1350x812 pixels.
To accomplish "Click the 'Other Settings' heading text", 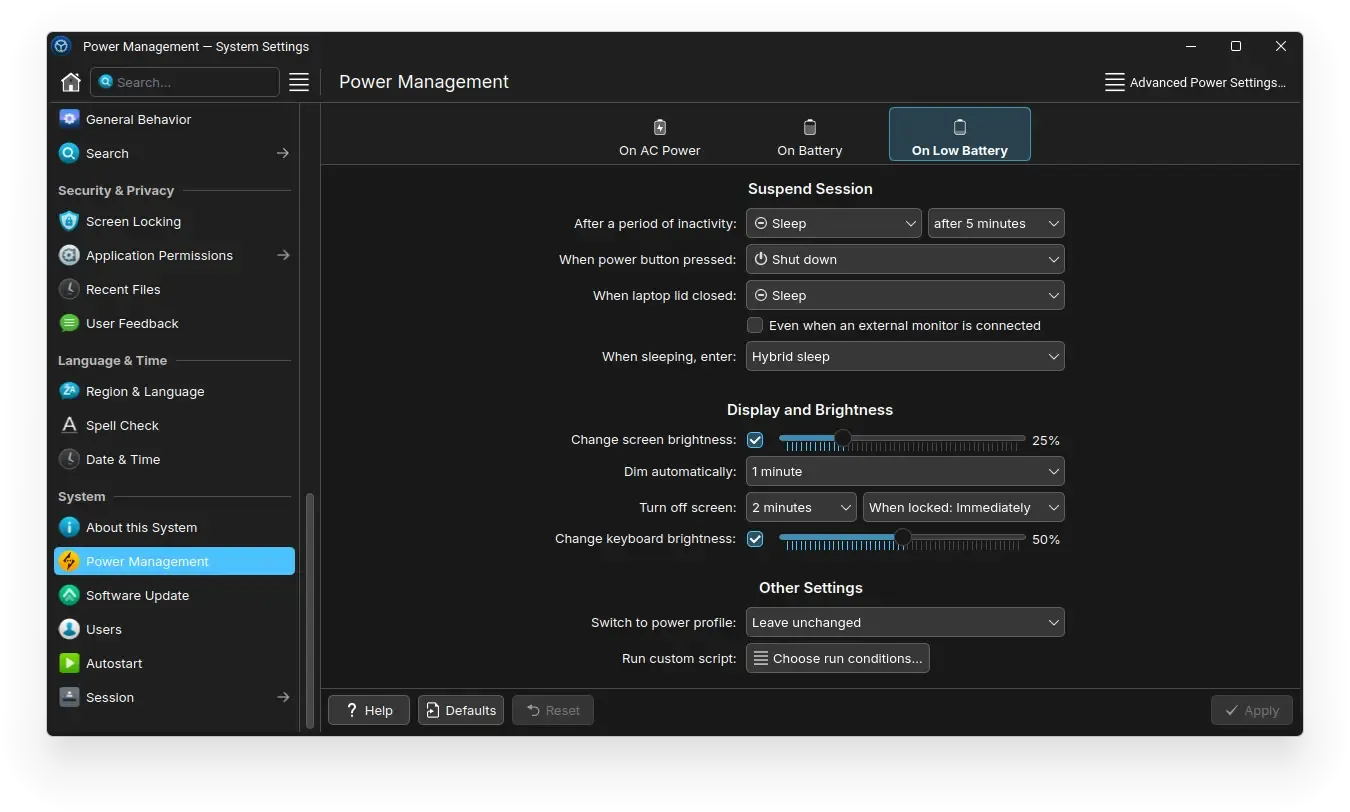I will pyautogui.click(x=810, y=587).
